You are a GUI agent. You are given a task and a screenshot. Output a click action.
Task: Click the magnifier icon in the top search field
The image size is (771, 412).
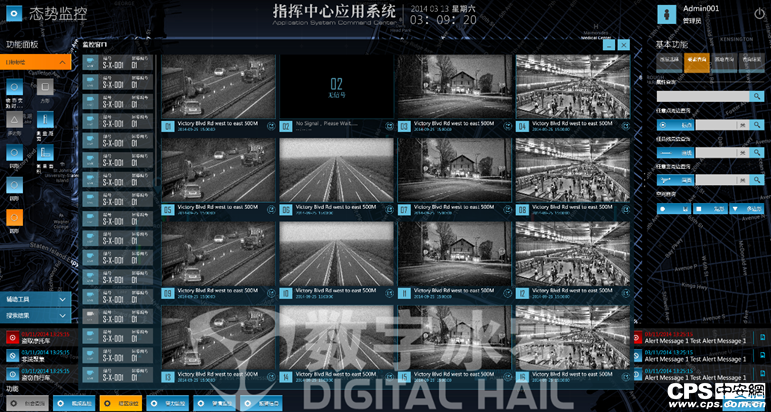tap(758, 97)
